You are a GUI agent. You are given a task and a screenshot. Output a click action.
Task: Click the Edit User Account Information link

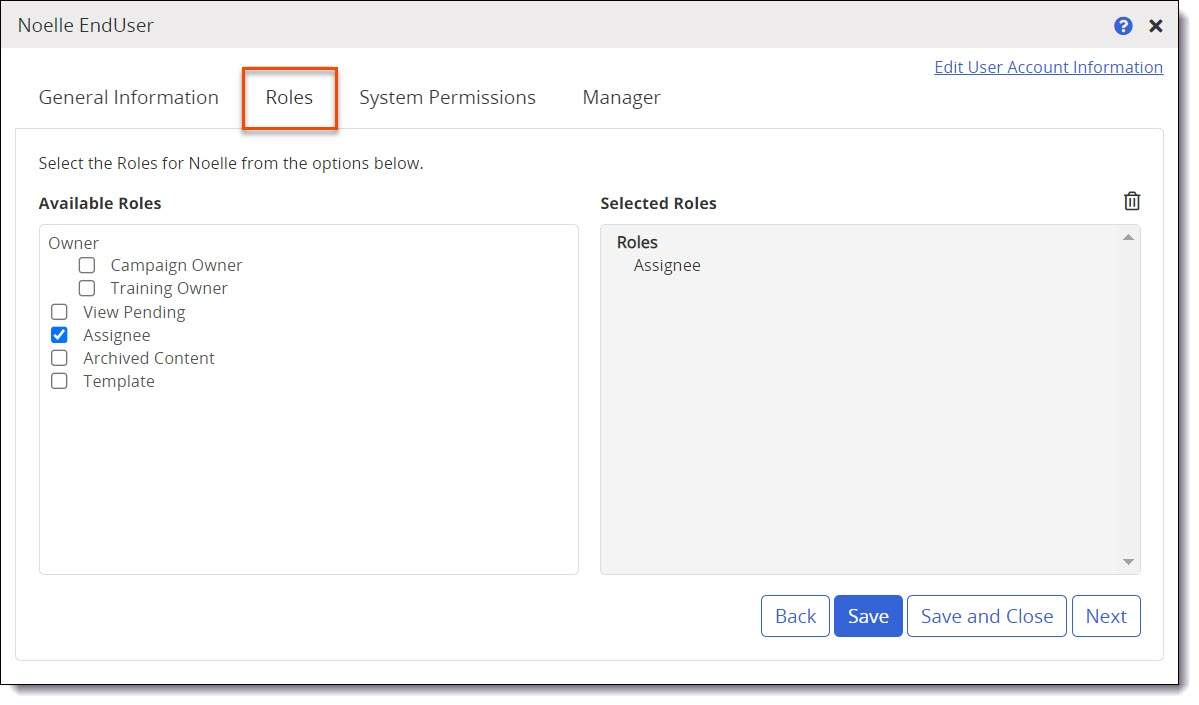1048,67
